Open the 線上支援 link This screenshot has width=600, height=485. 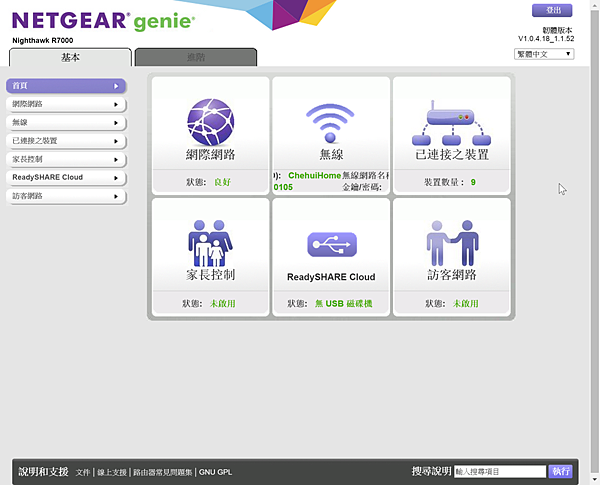click(112, 472)
